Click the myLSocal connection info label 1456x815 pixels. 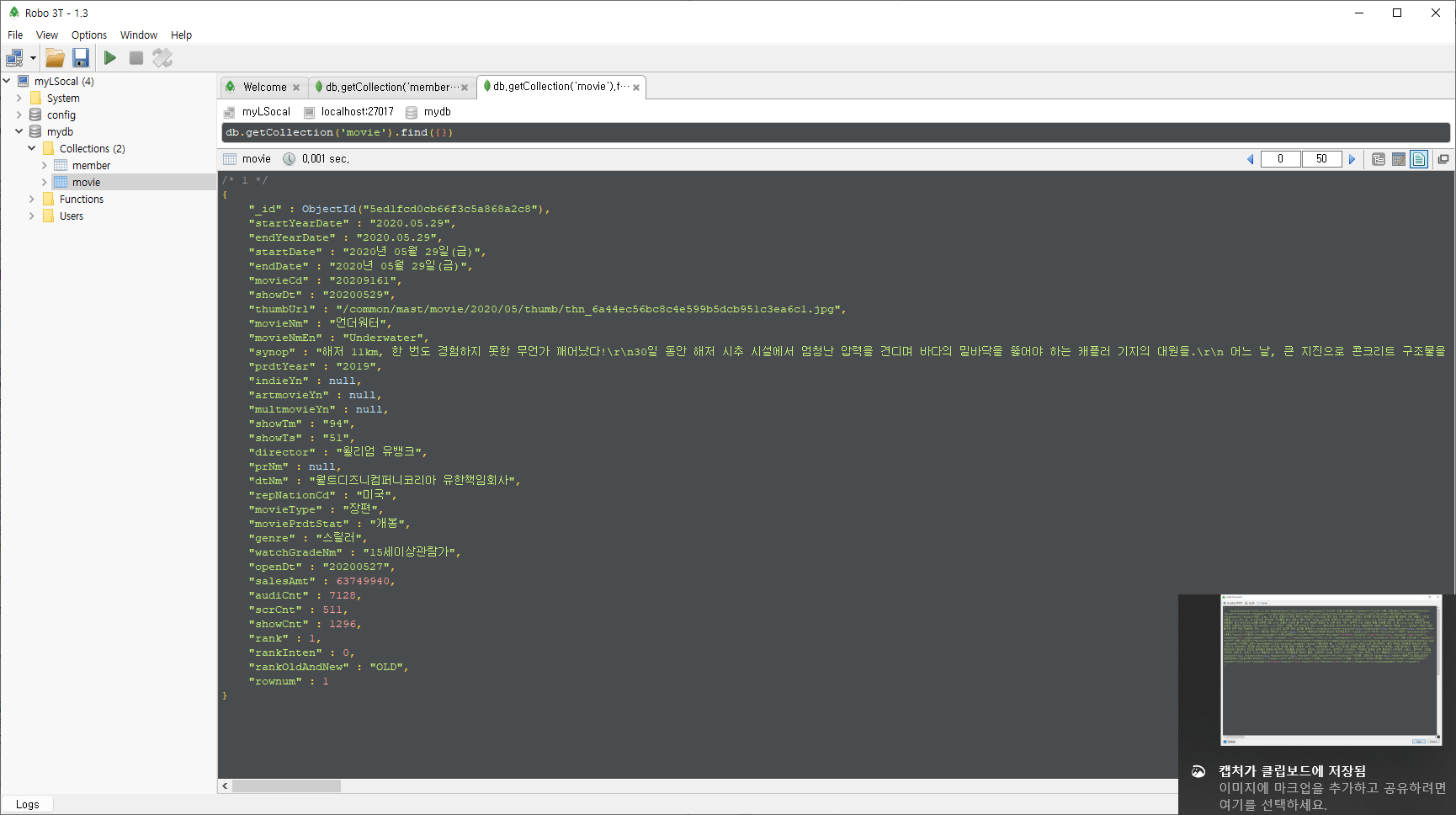point(266,112)
